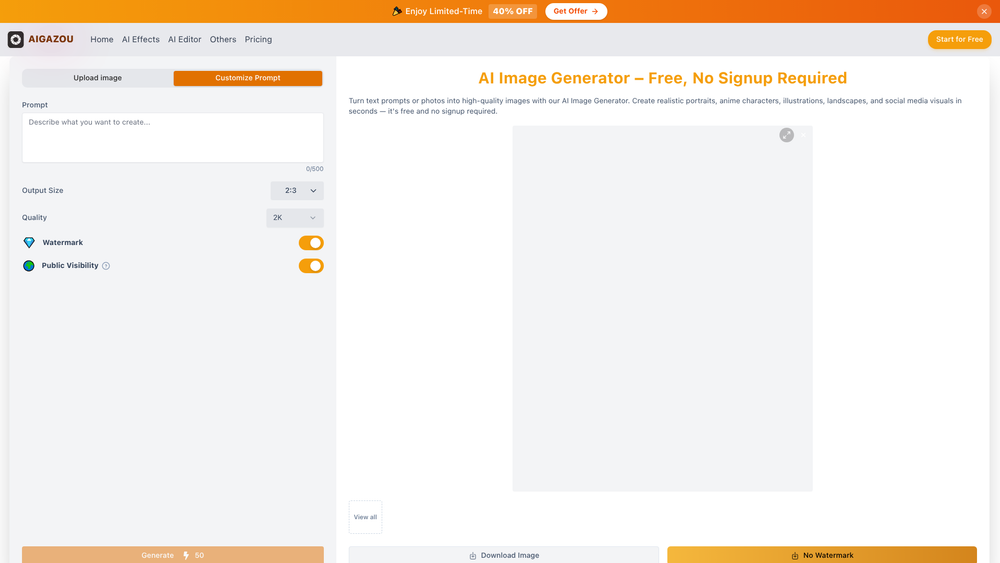Click the AIGAZOU brand name
This screenshot has width=1000, height=563.
point(50,40)
